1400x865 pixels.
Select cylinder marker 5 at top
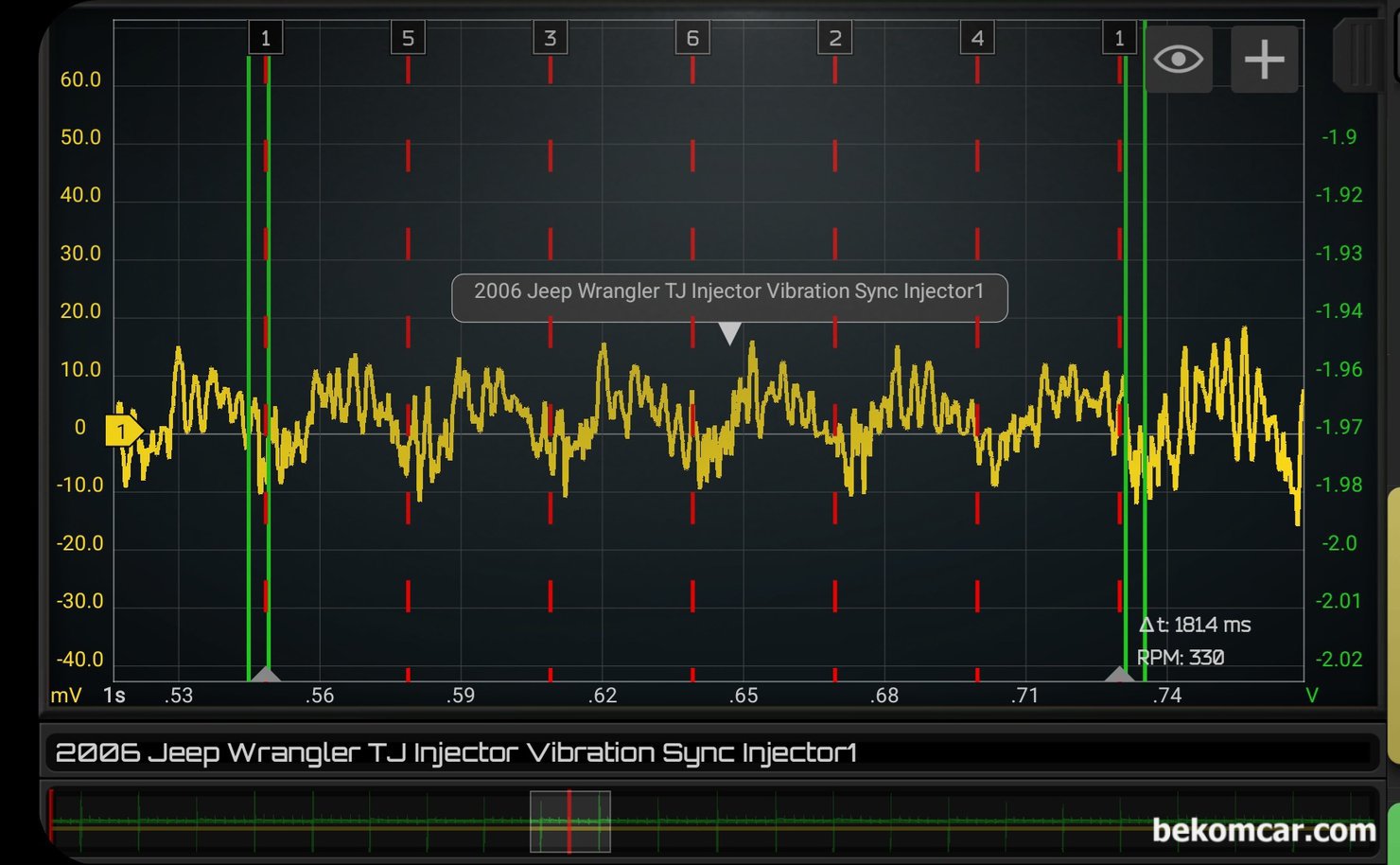pyautogui.click(x=408, y=39)
